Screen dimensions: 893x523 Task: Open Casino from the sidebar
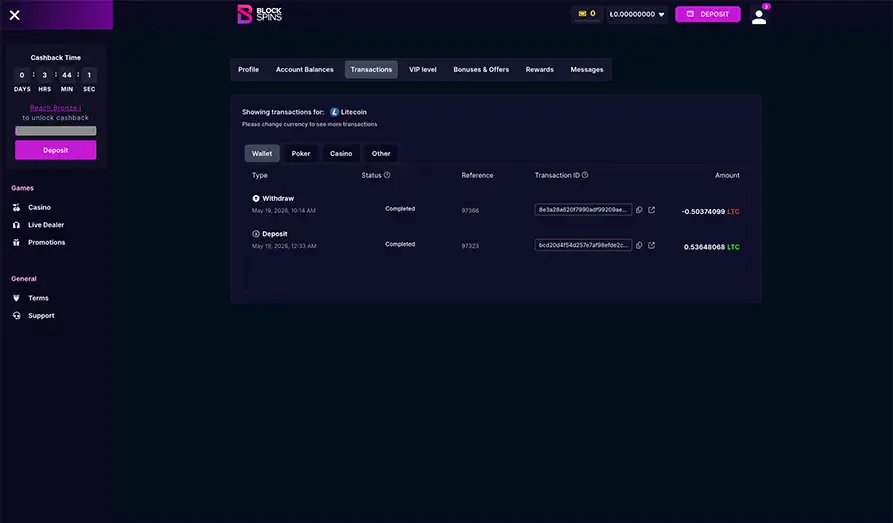[39, 207]
